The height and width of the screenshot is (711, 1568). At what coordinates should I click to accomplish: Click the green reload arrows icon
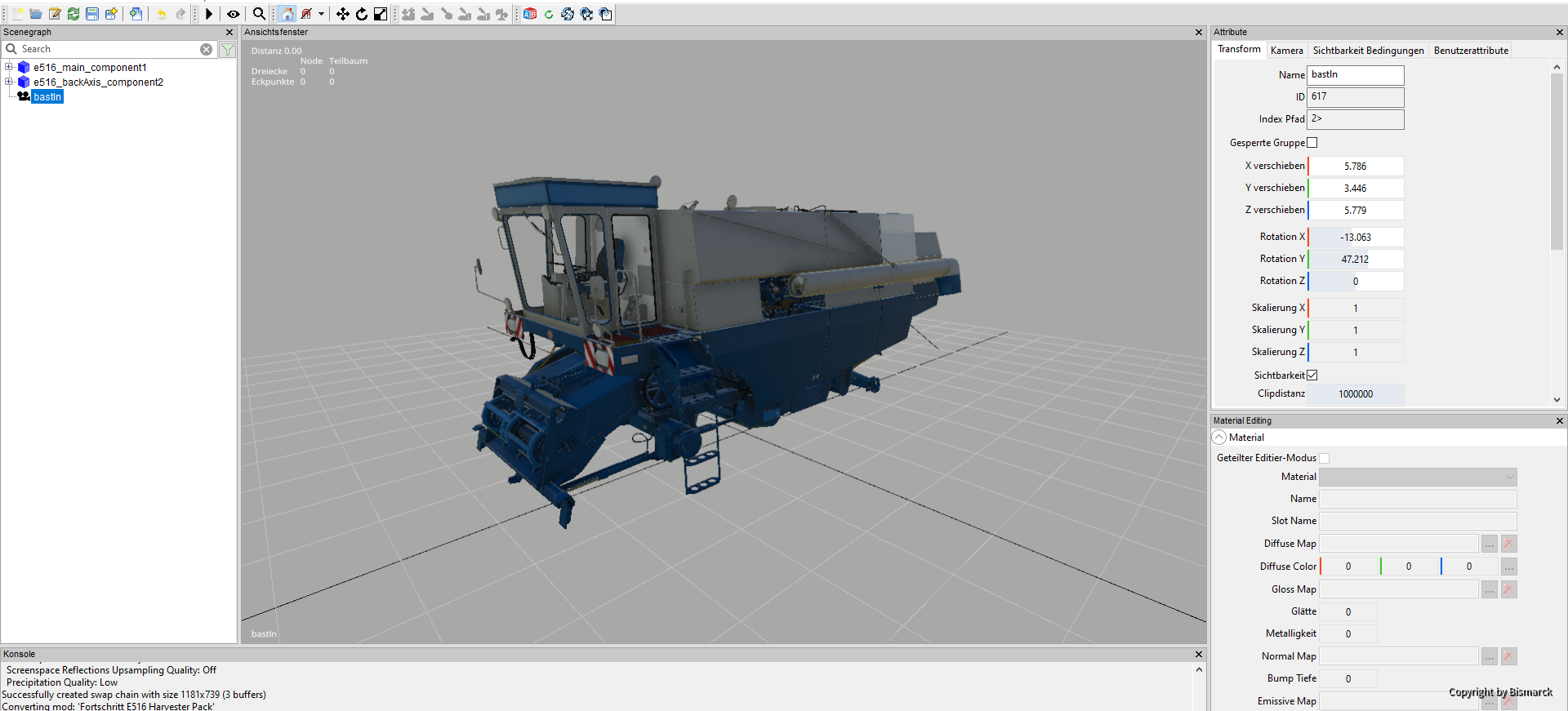pos(73,14)
